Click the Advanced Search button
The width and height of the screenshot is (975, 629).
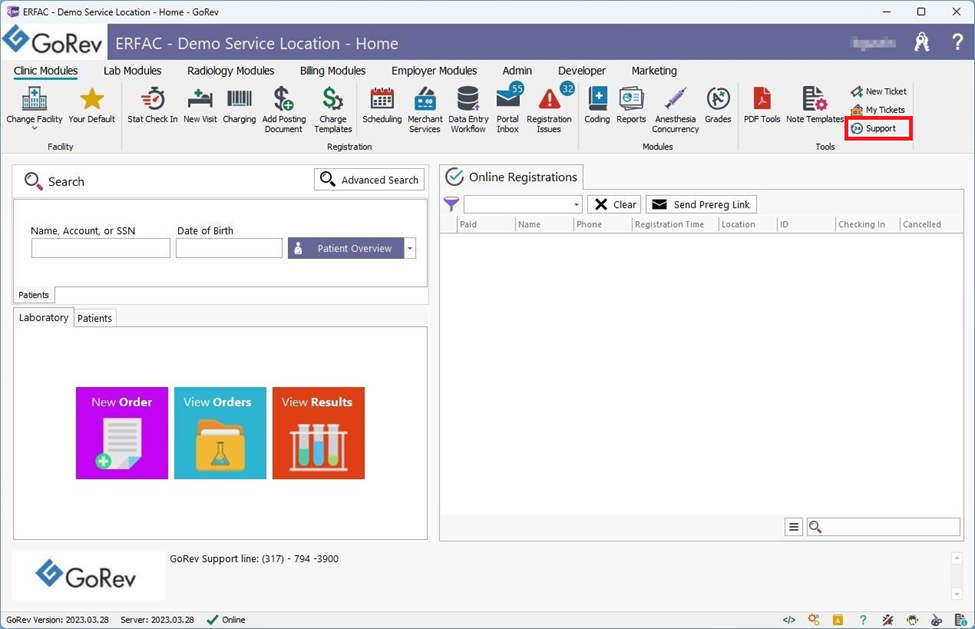click(369, 180)
